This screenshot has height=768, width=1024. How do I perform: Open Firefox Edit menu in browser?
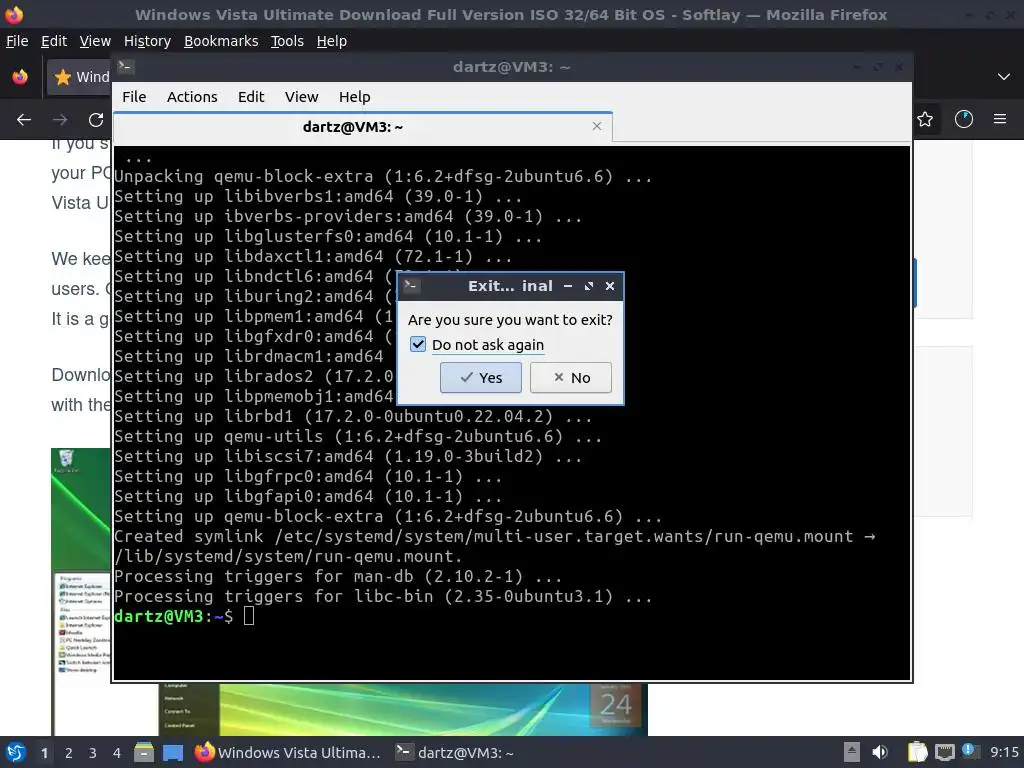point(54,41)
